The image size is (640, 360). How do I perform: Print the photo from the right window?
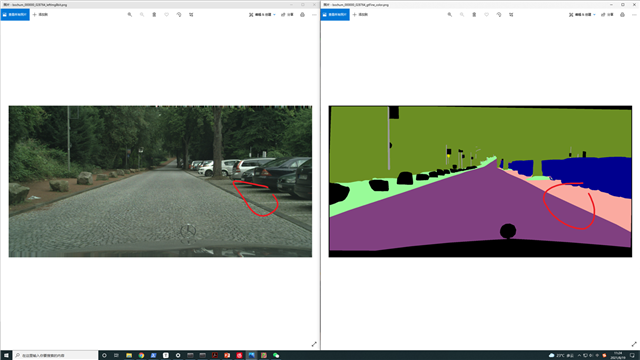pyautogui.click(x=622, y=15)
